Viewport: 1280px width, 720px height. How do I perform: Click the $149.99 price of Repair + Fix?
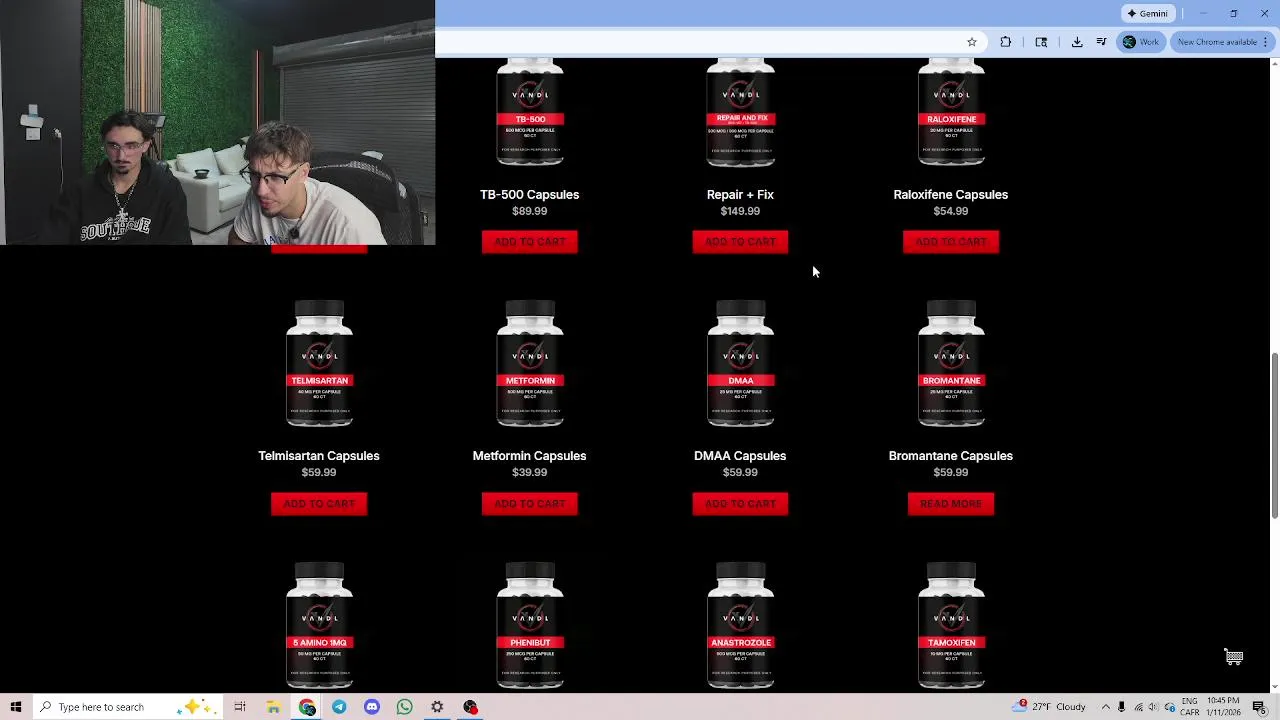point(740,211)
